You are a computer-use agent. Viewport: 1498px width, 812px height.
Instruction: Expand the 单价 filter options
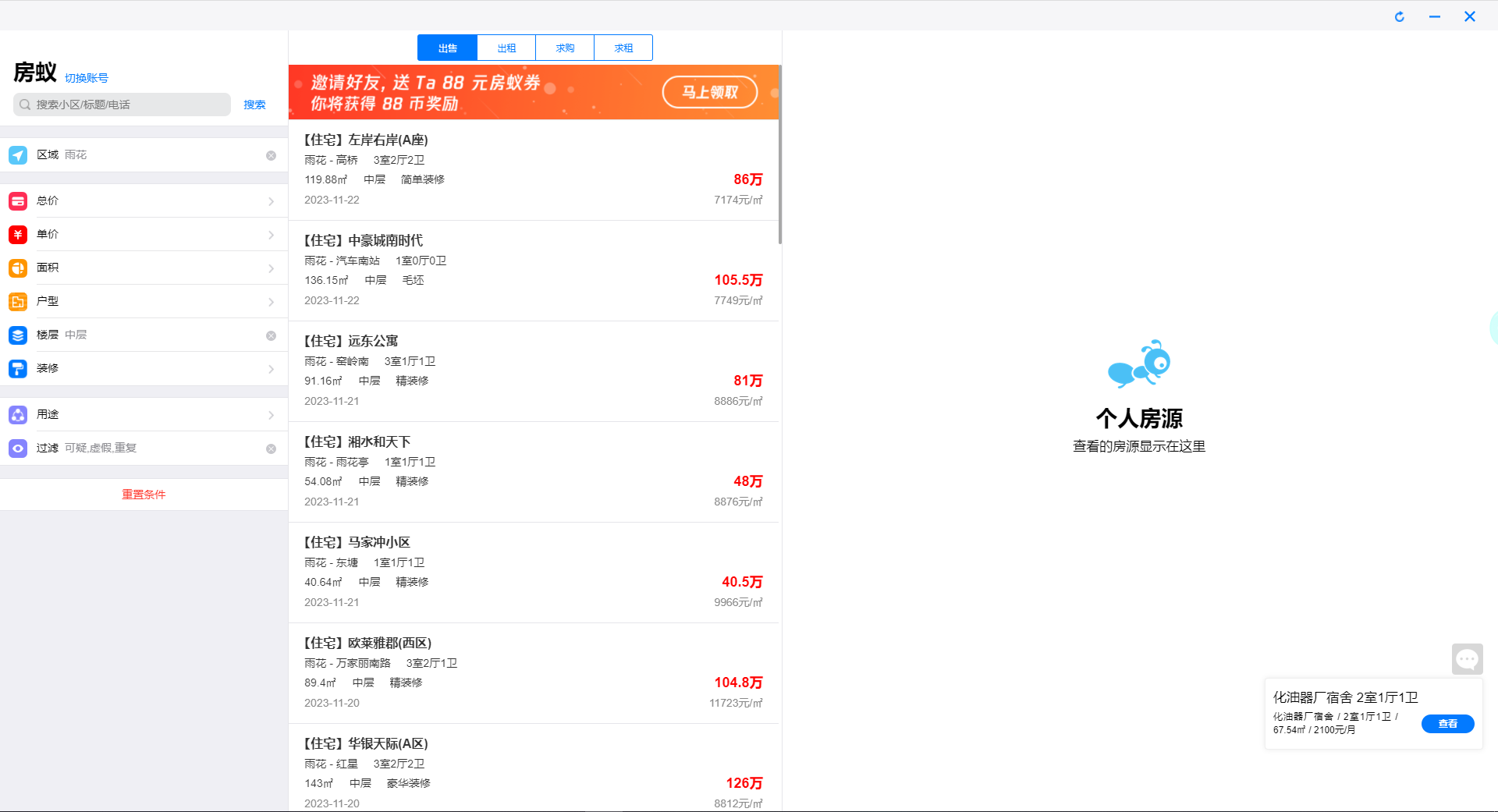pos(271,235)
